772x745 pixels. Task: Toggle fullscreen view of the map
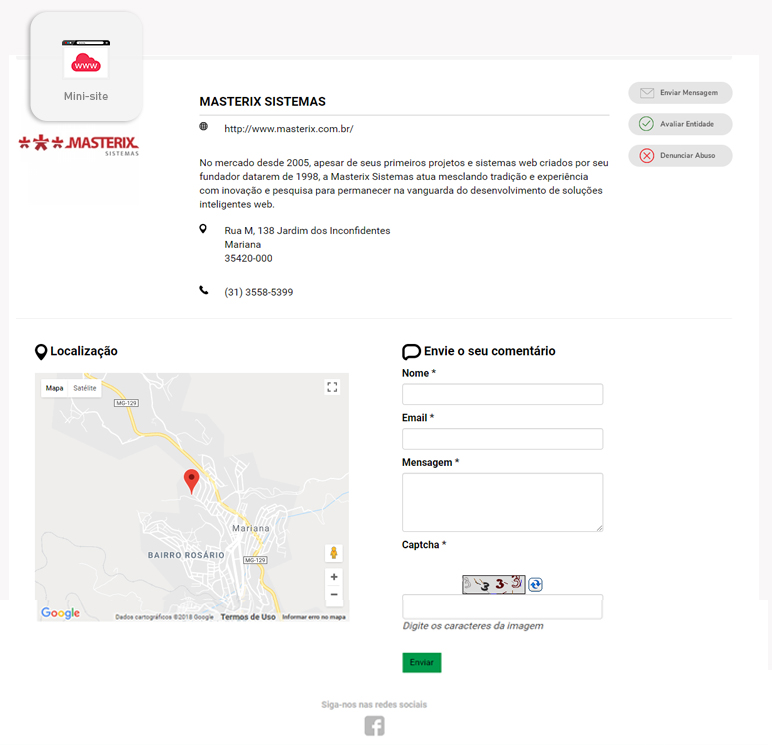[332, 387]
